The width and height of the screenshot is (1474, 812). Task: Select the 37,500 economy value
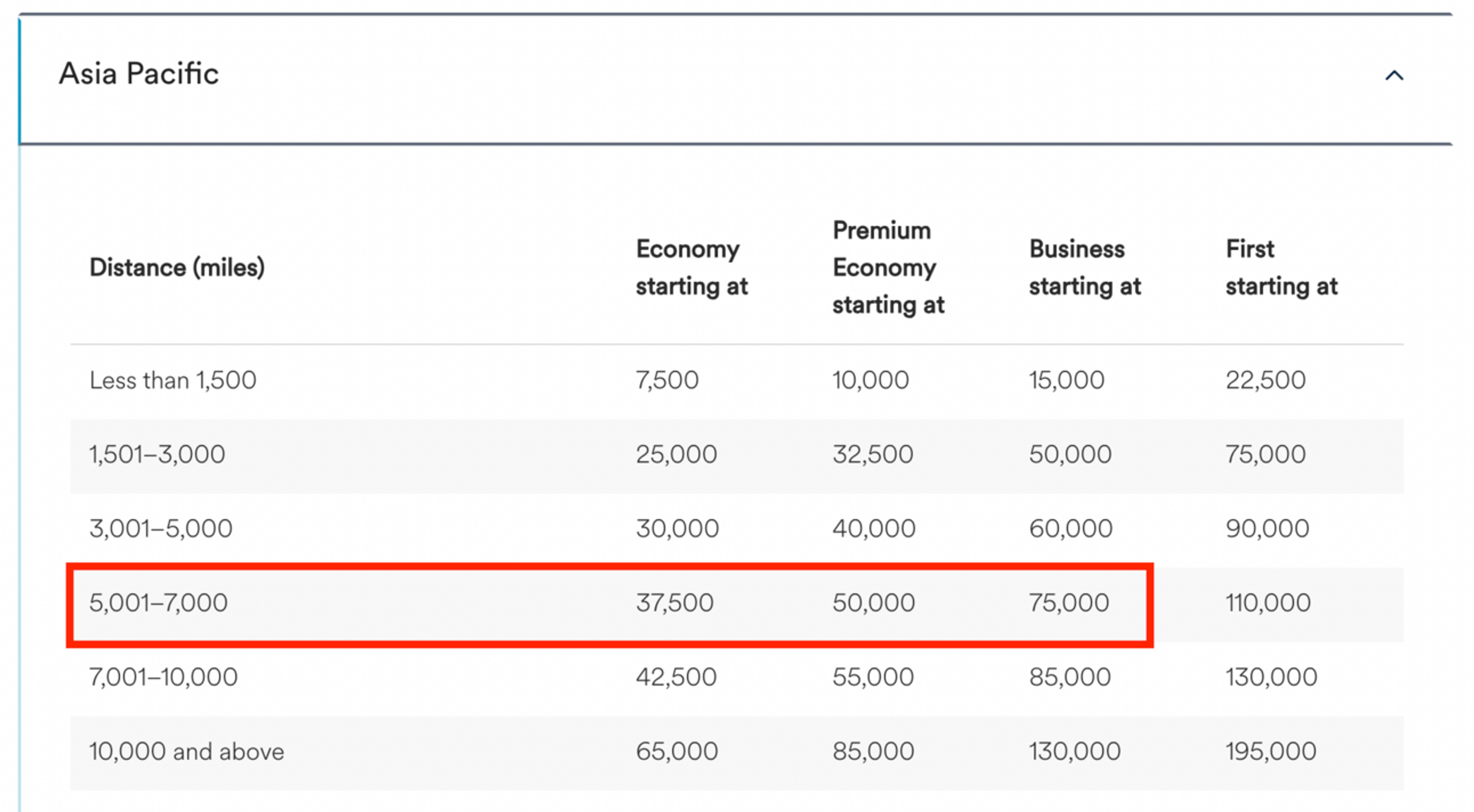tap(675, 603)
